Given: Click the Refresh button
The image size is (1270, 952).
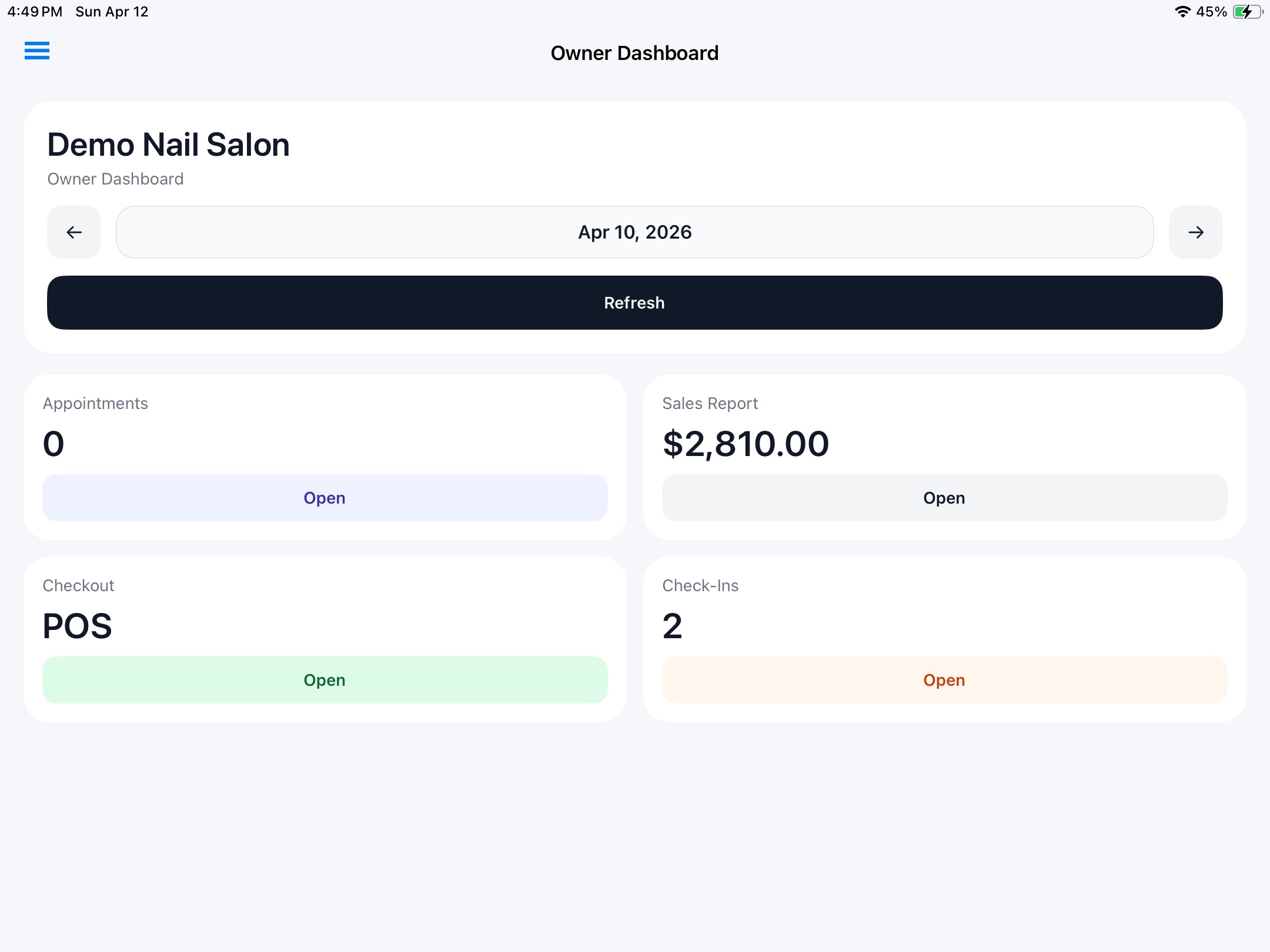Looking at the screenshot, I should (x=635, y=303).
